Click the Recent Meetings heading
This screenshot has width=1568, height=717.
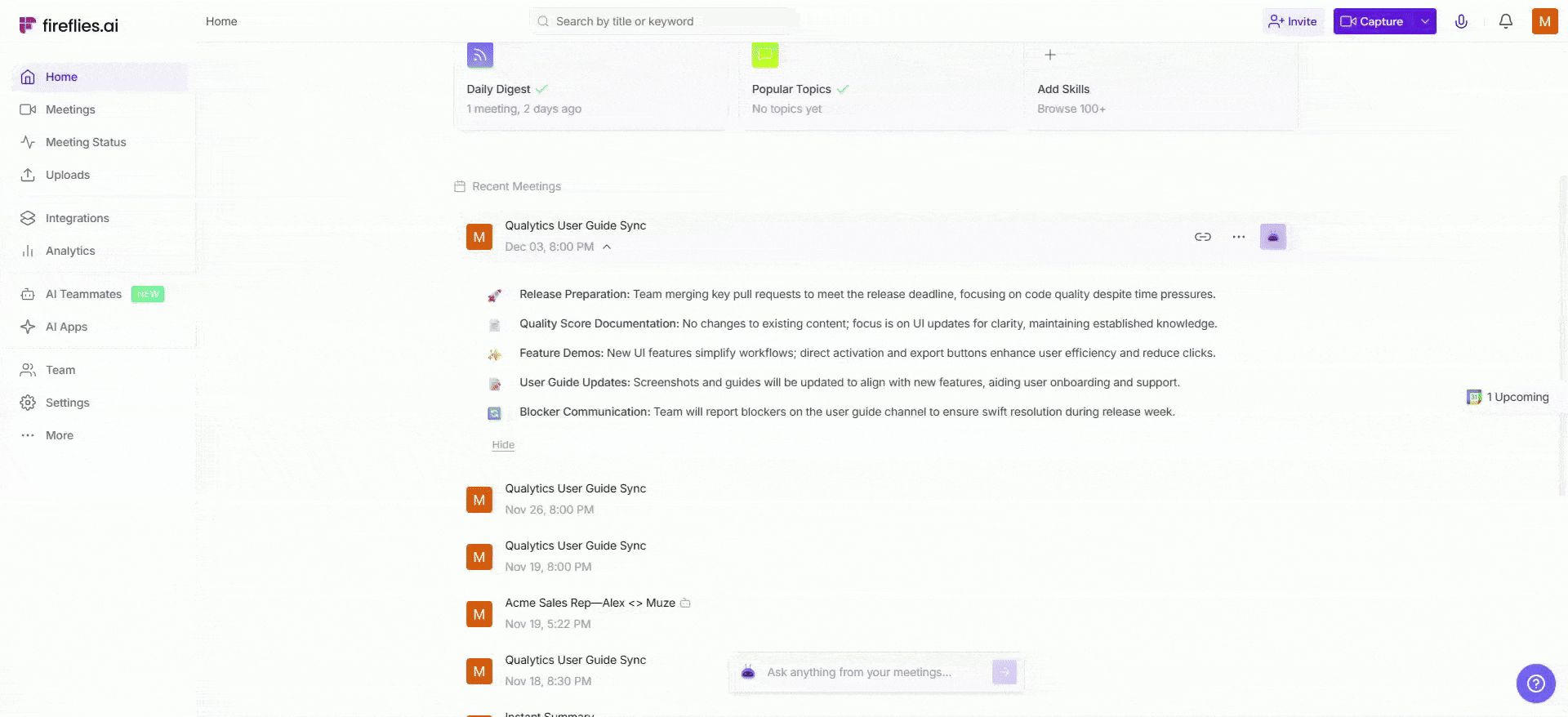(516, 186)
